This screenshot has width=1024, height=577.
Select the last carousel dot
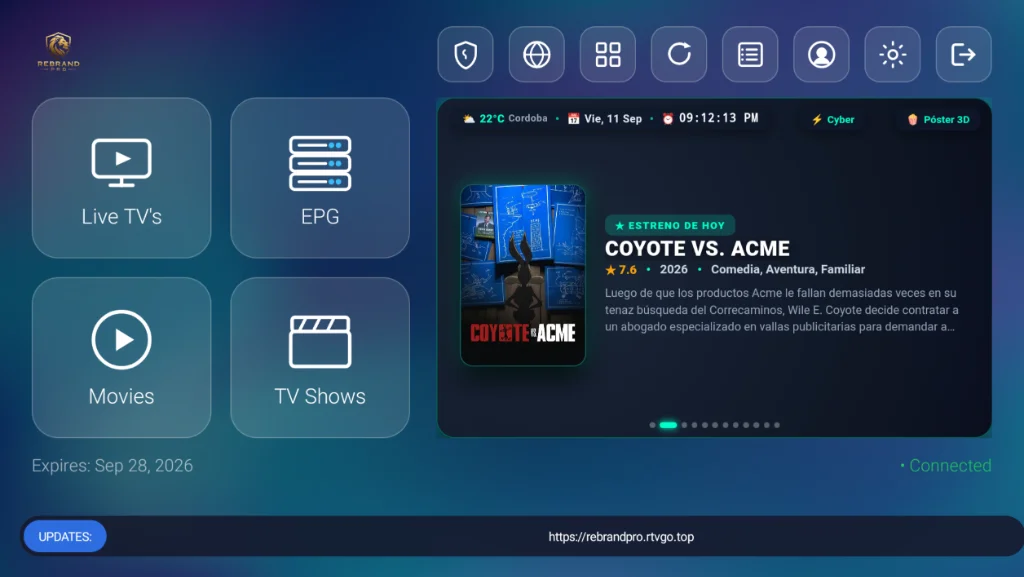(x=776, y=425)
